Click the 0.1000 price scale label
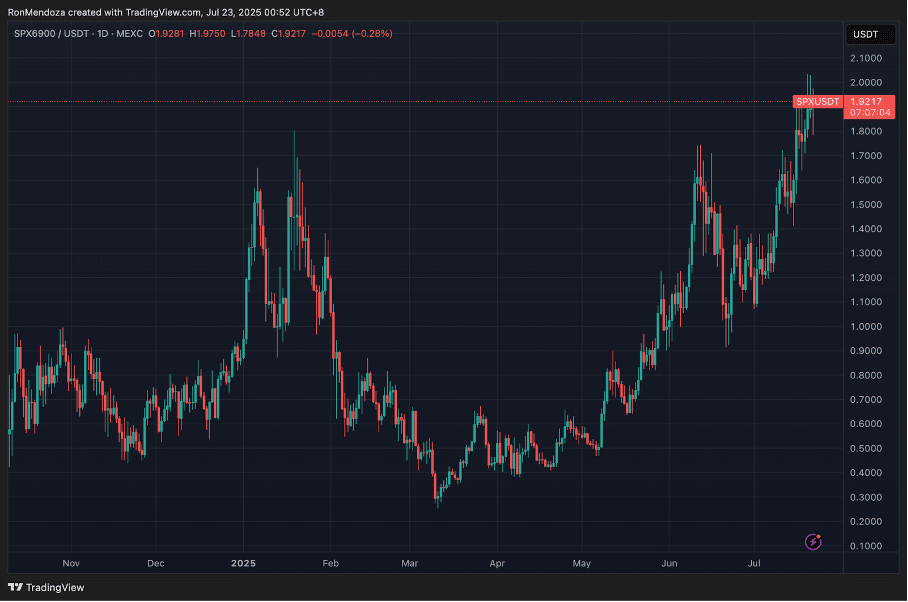 [x=866, y=546]
